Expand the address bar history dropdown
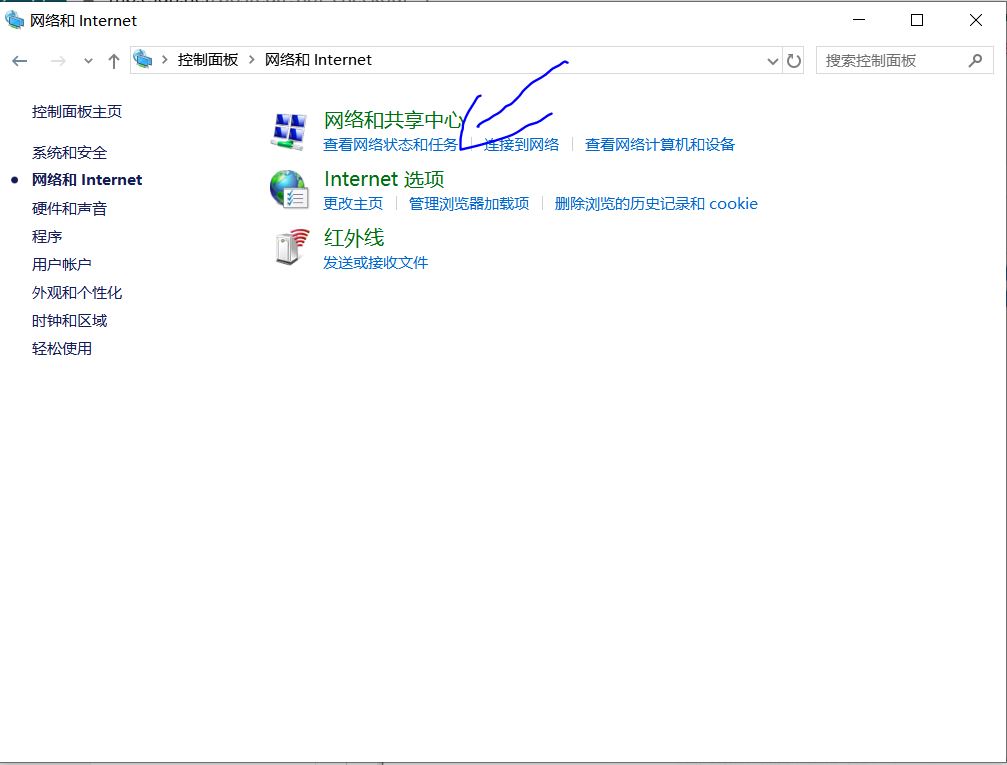 pos(773,61)
